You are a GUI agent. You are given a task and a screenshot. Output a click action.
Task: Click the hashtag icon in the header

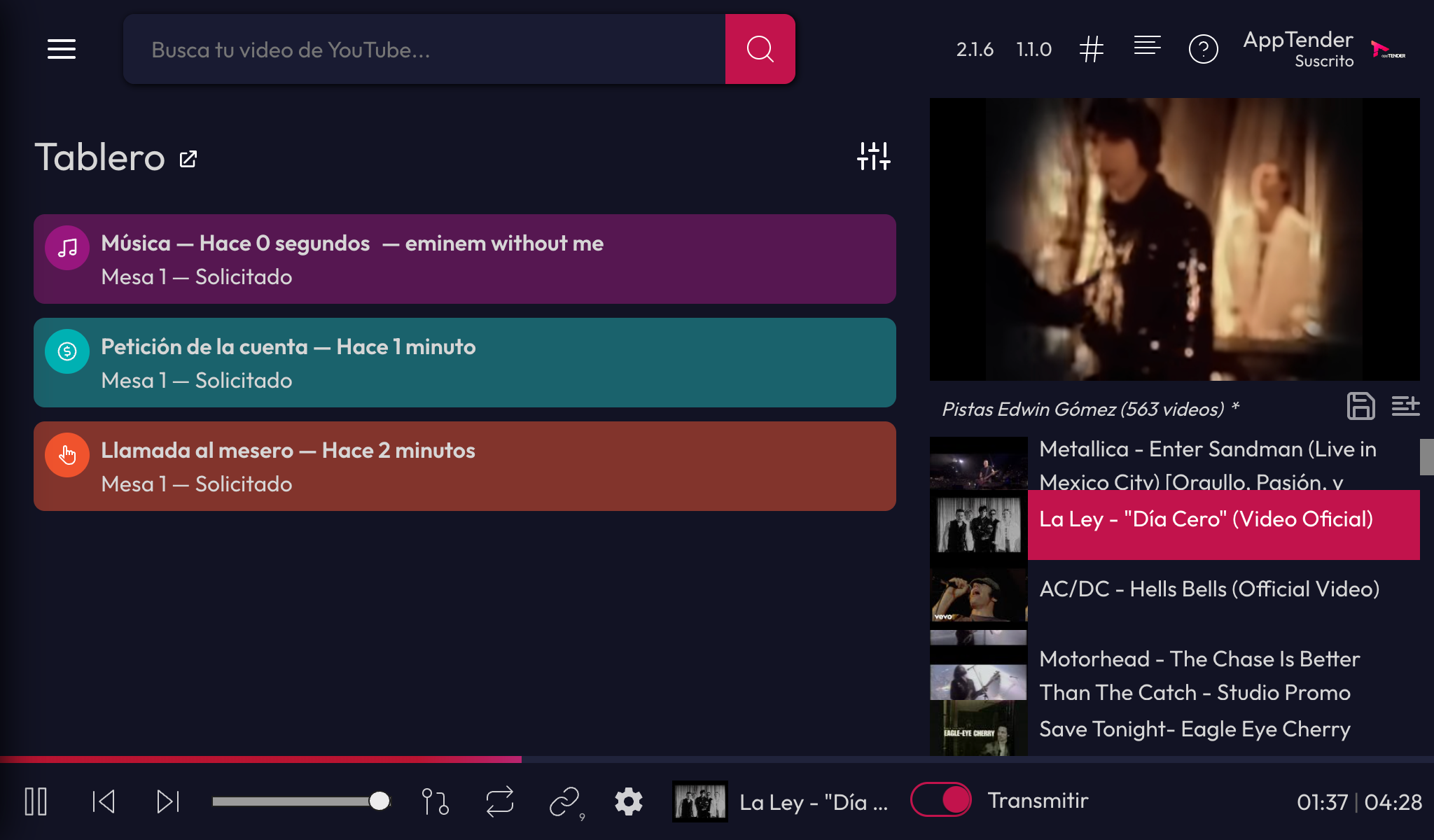click(x=1091, y=49)
